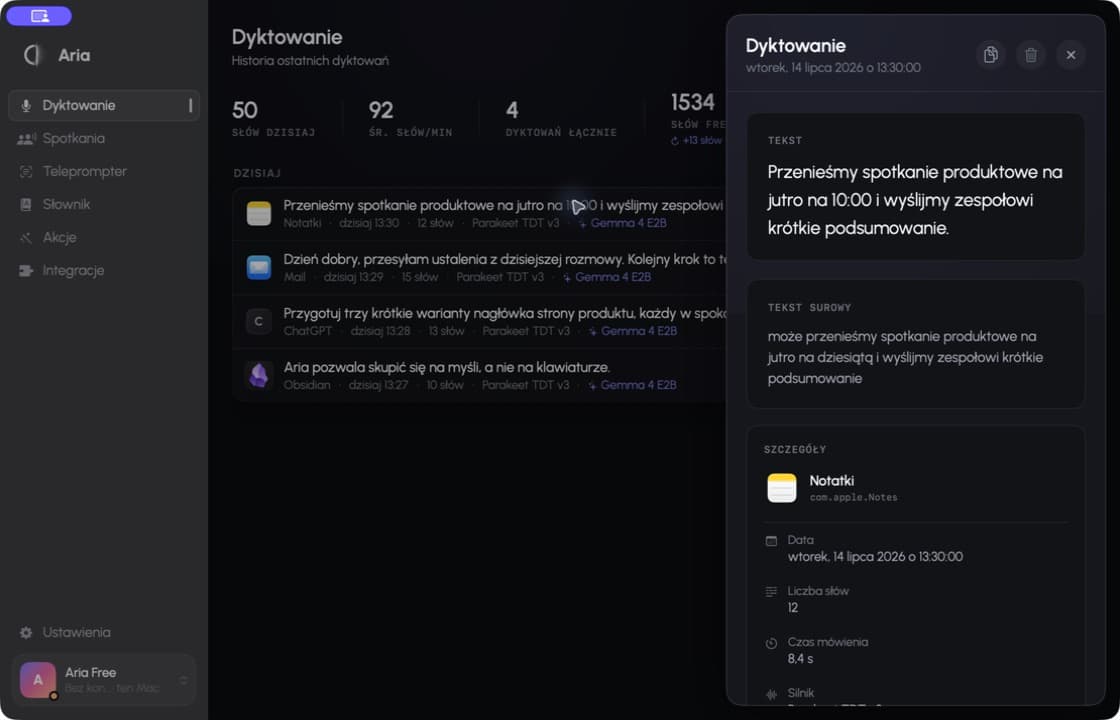Click the Mail app icon in history list
1120x720 pixels.
click(x=259, y=268)
